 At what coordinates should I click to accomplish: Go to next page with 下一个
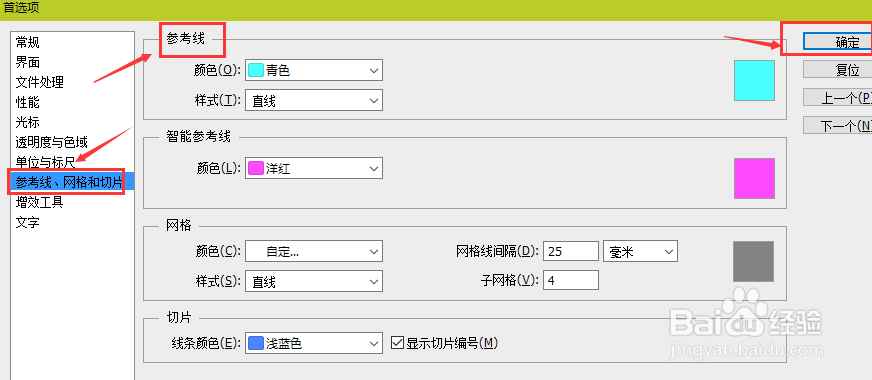click(x=838, y=126)
